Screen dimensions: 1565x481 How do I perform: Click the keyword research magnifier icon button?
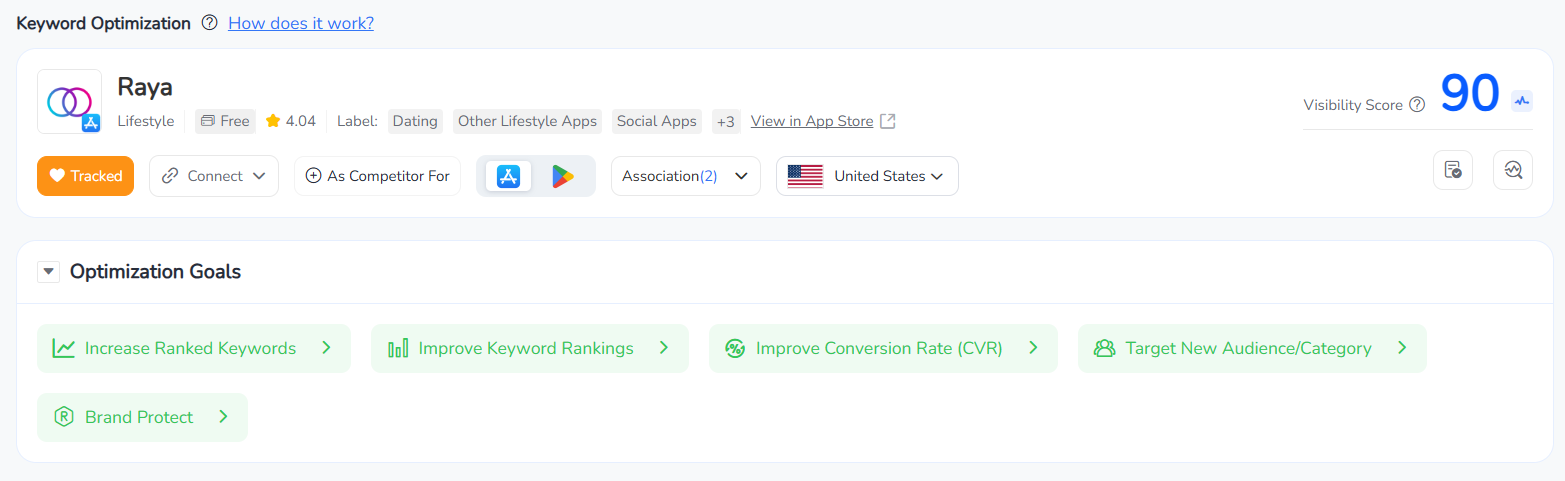point(1512,170)
